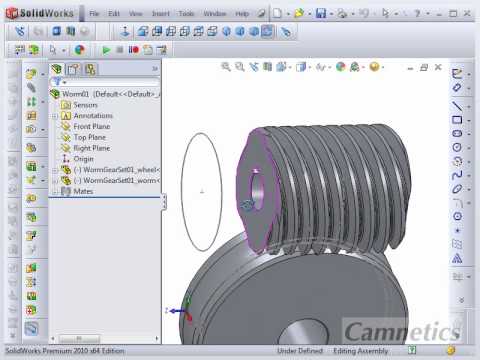Click the color wheel icon in macro toolbar row

(x=79, y=50)
